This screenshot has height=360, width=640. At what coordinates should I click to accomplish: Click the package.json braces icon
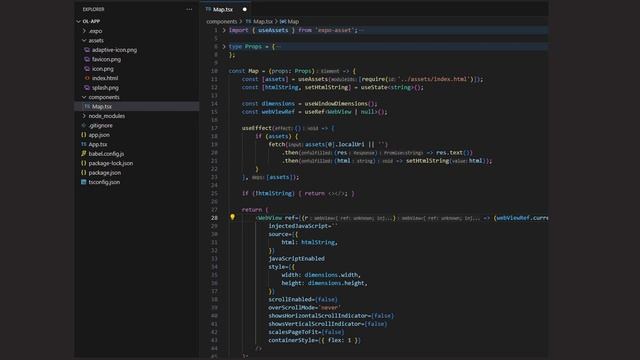tap(84, 172)
